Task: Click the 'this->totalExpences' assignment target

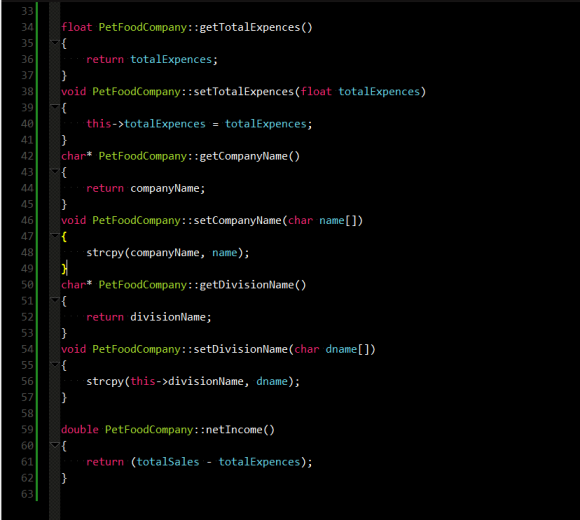Action: point(146,124)
